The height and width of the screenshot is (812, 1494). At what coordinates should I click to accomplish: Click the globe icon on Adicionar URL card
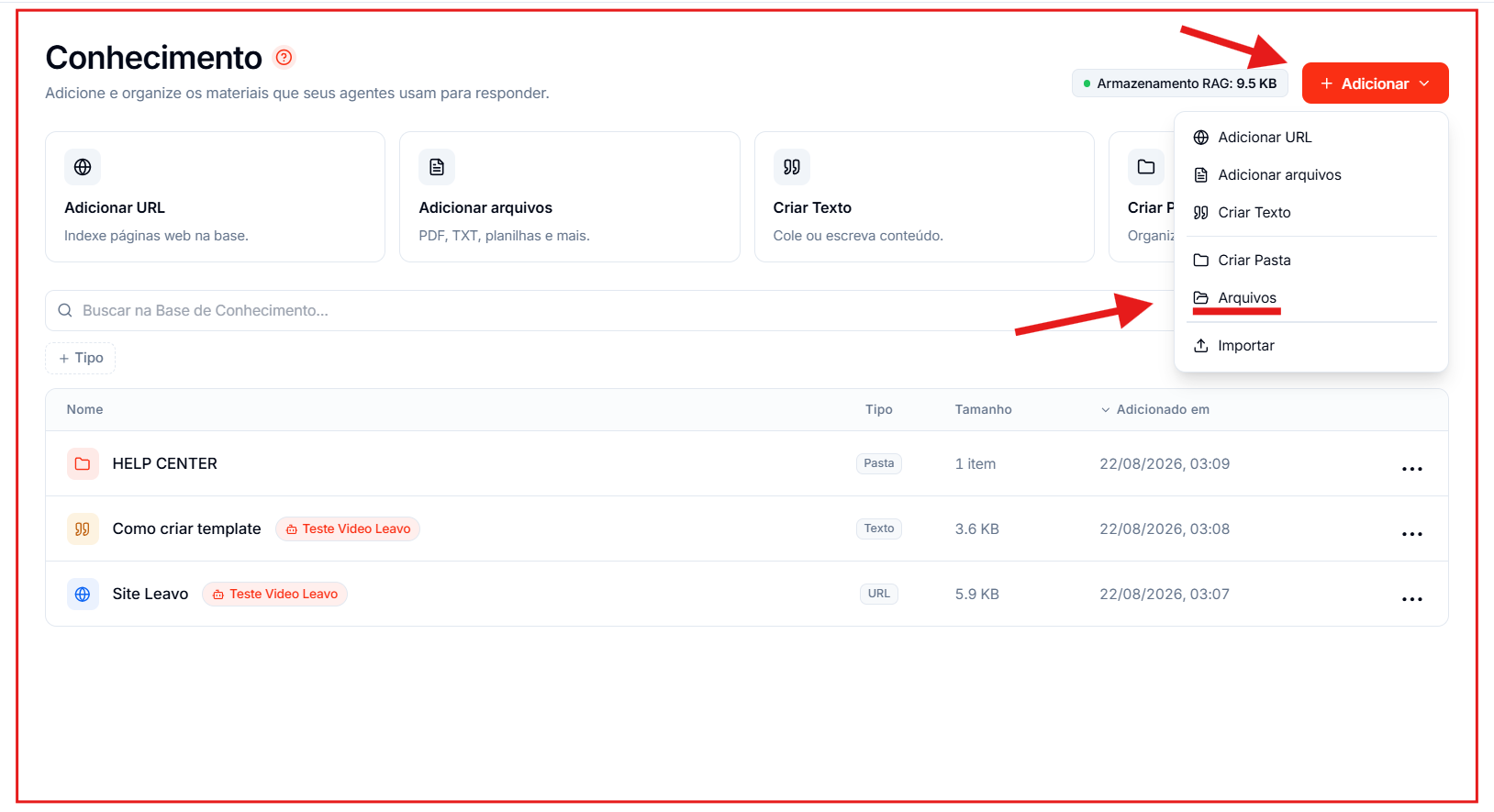tap(83, 167)
